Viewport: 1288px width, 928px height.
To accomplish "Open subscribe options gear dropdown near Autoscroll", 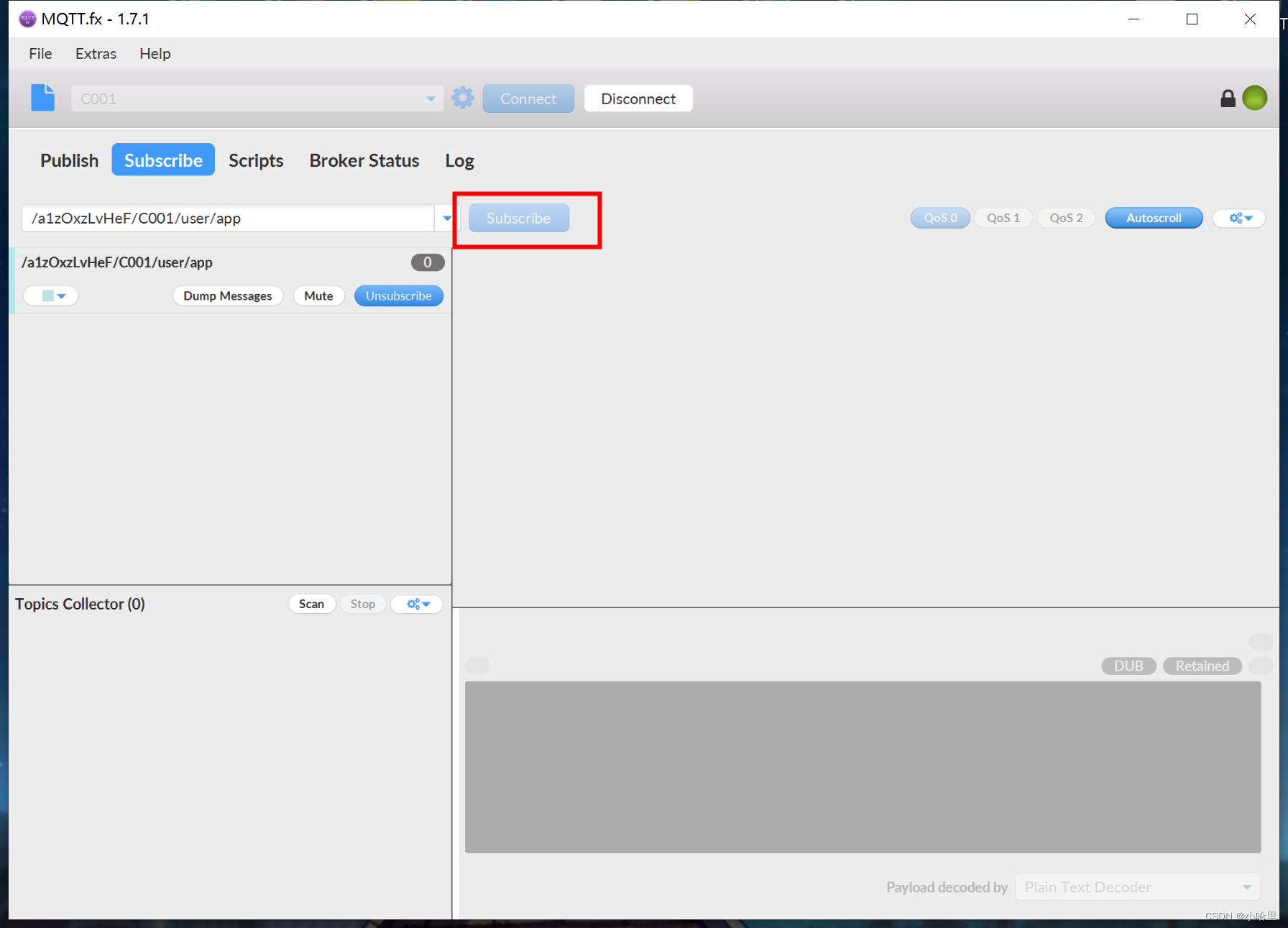I will [1240, 218].
